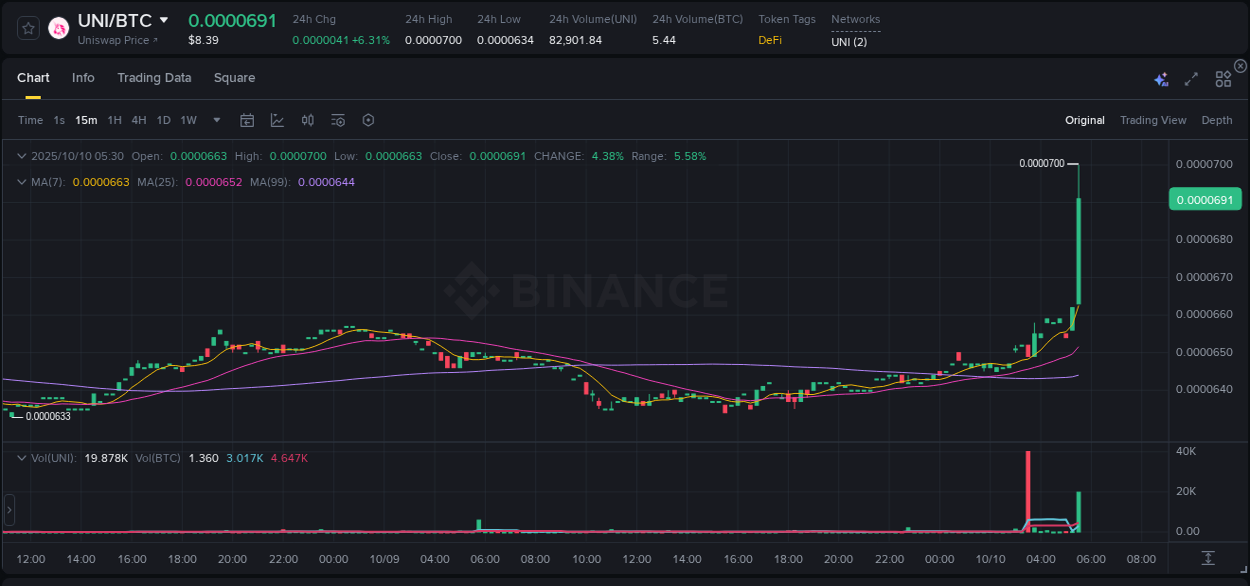Open the Uniswap Price external link

point(116,41)
